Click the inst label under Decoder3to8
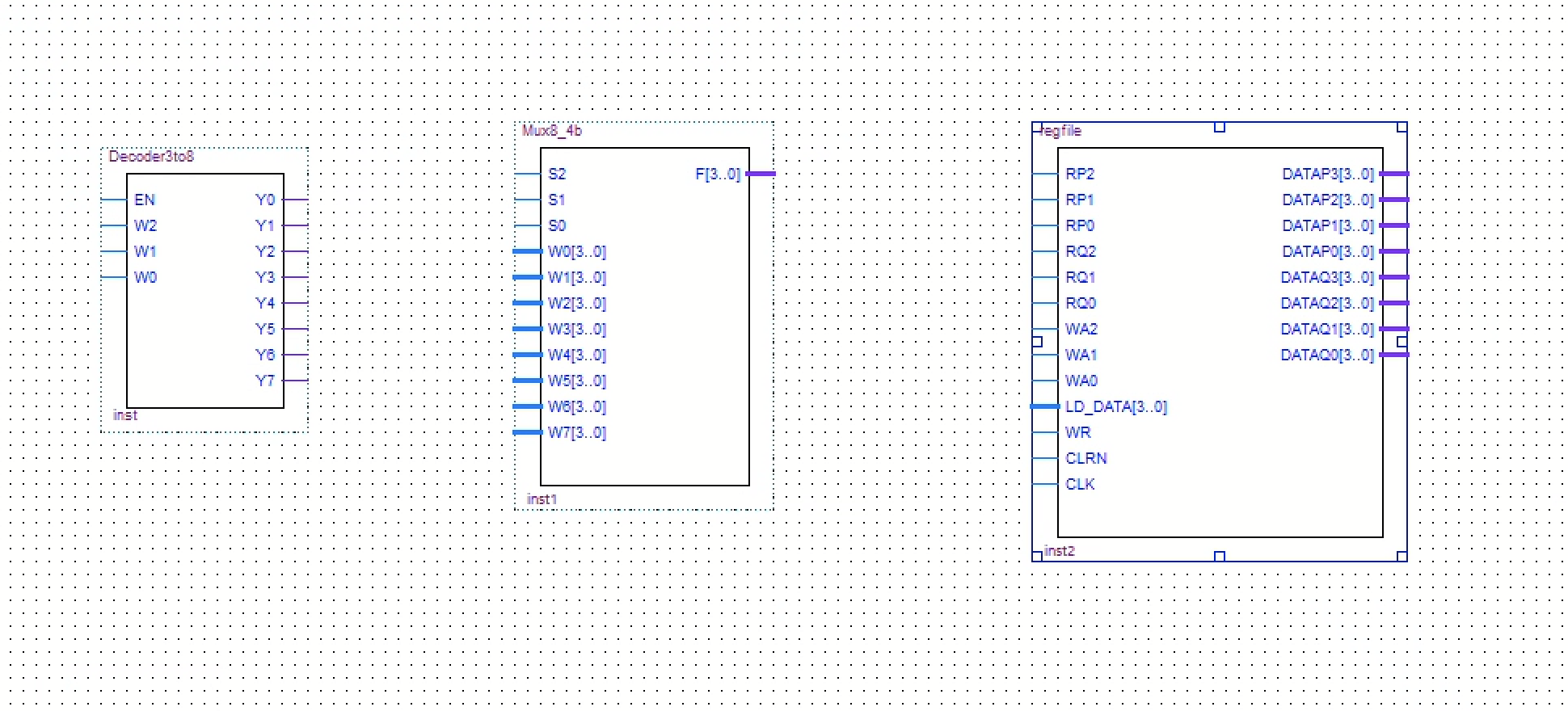 [x=125, y=415]
